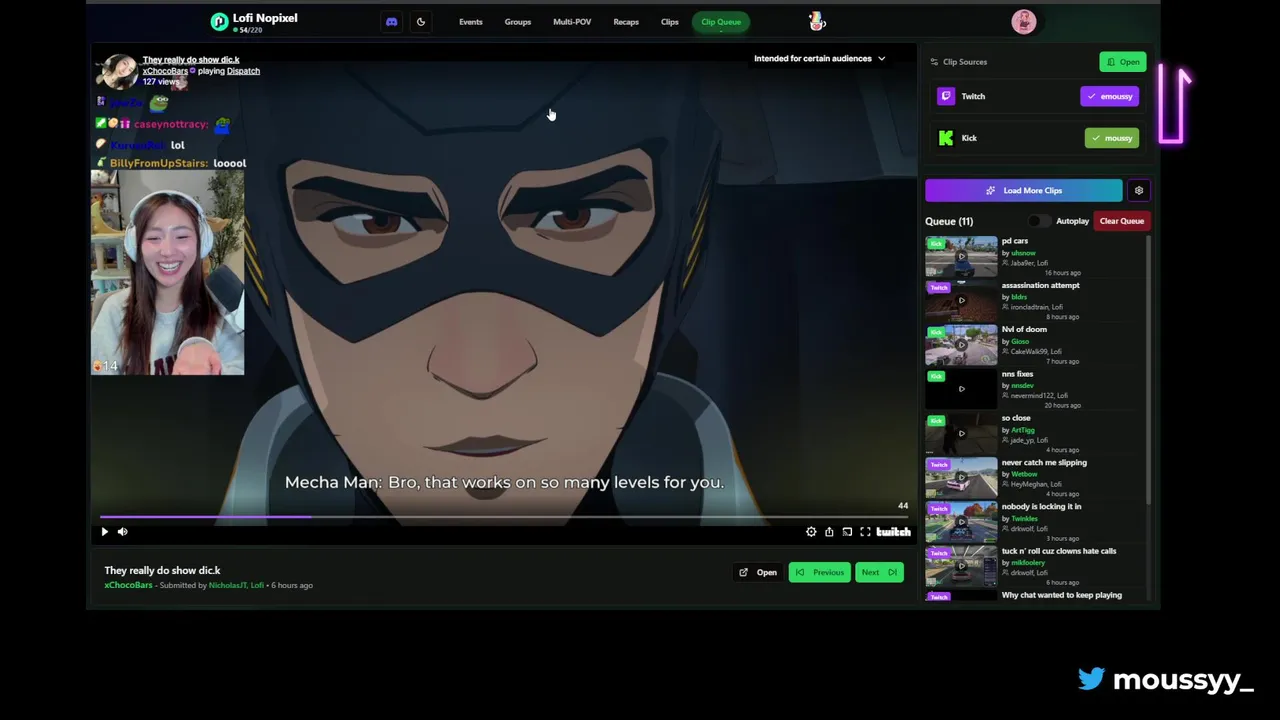Open clip author 'nnsdev' link
Viewport: 1280px width, 720px height.
click(x=1022, y=385)
